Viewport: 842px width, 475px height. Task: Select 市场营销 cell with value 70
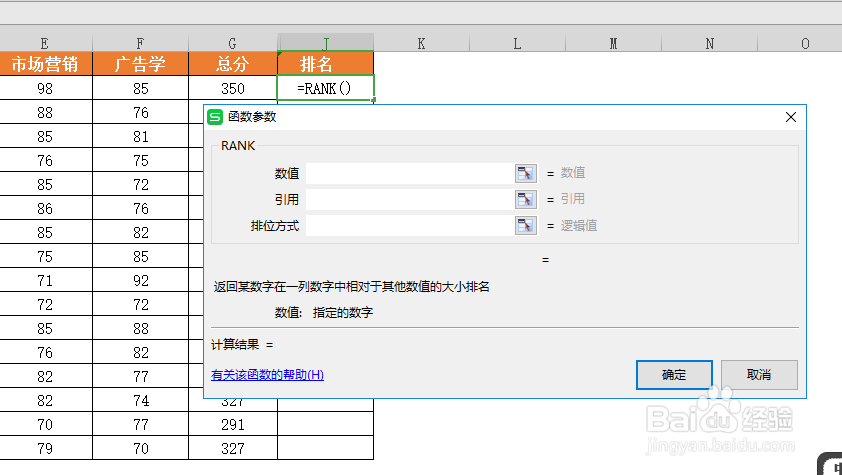click(46, 424)
